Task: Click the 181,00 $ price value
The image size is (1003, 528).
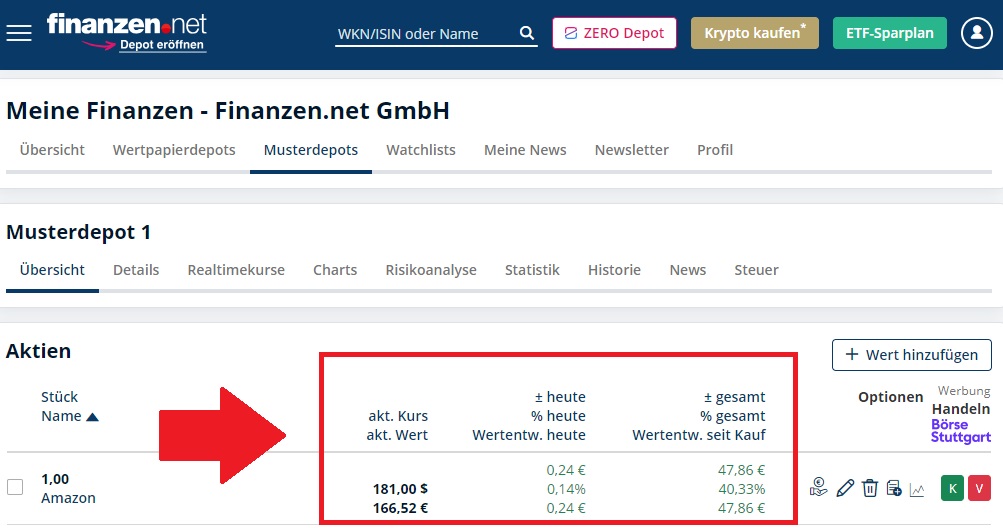Action: click(400, 489)
